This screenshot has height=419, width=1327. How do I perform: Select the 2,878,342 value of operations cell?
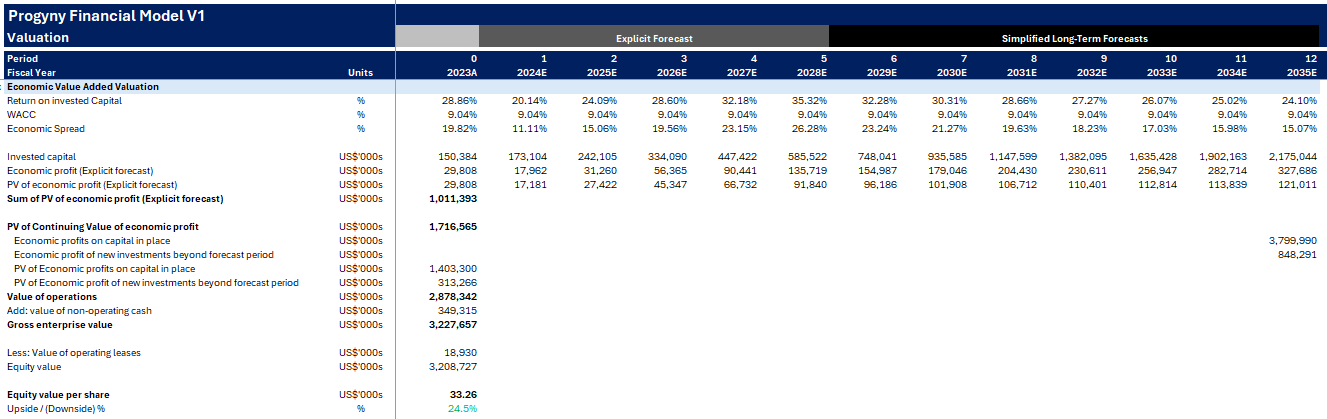454,297
